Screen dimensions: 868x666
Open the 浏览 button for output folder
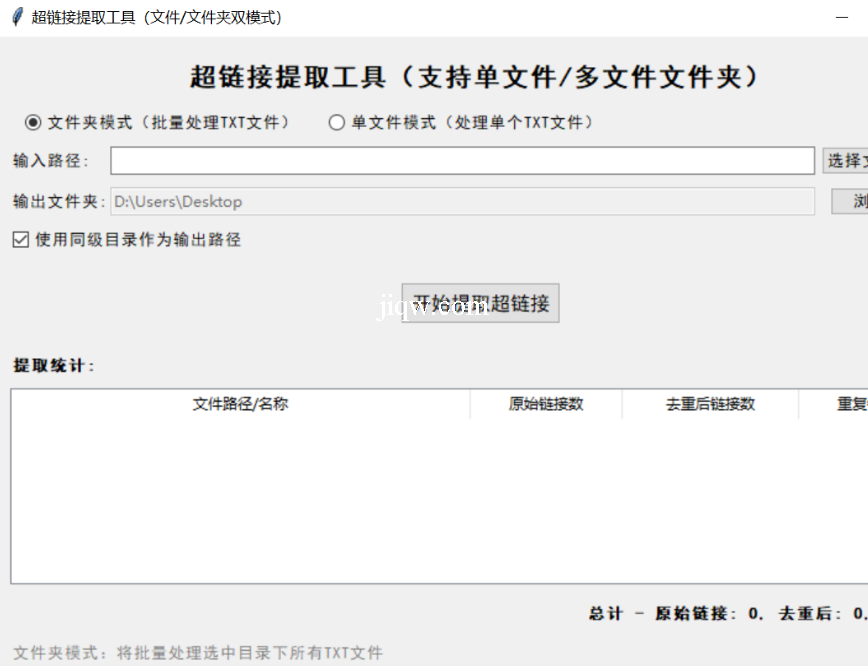851,202
